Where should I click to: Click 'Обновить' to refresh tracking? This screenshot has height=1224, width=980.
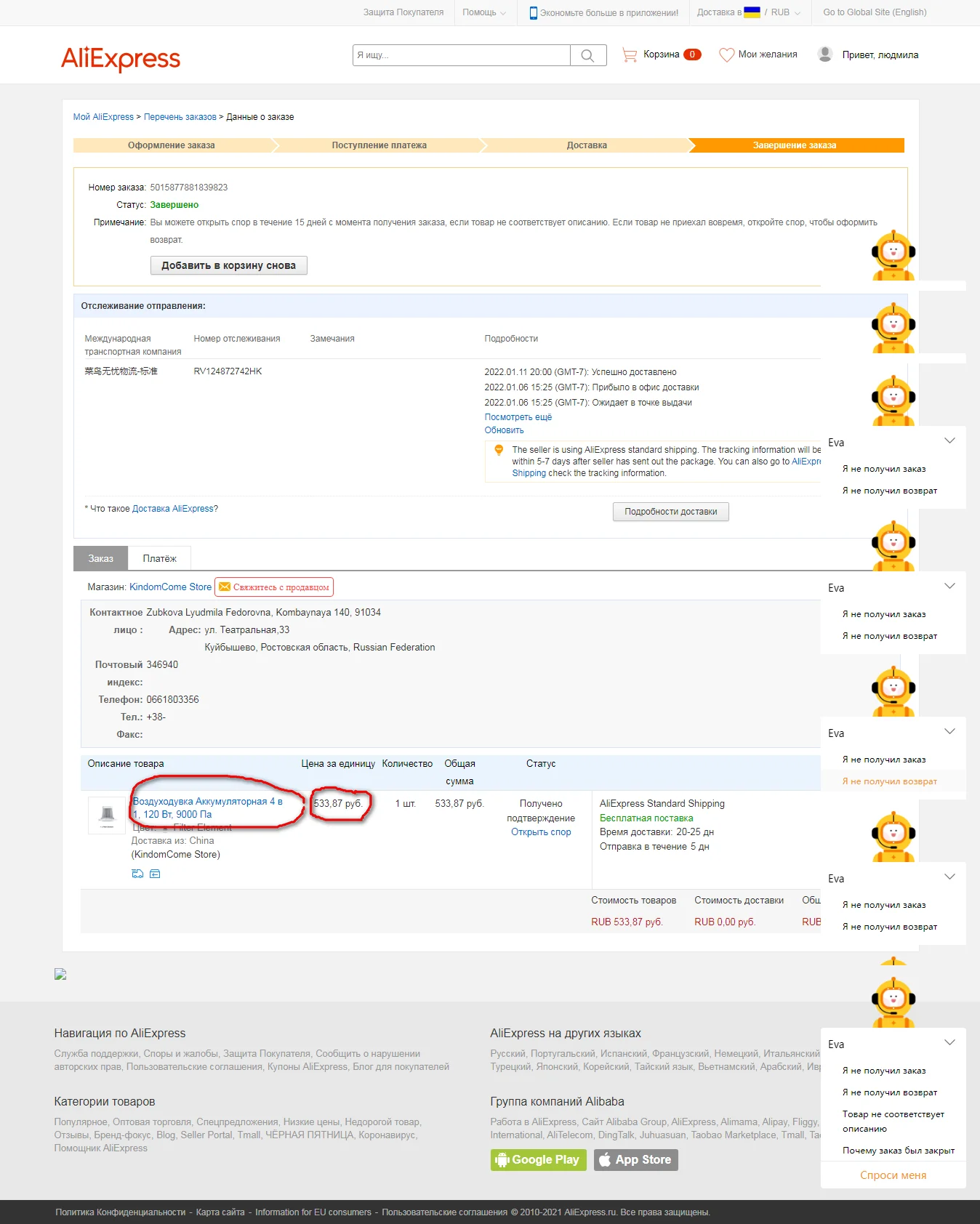pos(505,430)
